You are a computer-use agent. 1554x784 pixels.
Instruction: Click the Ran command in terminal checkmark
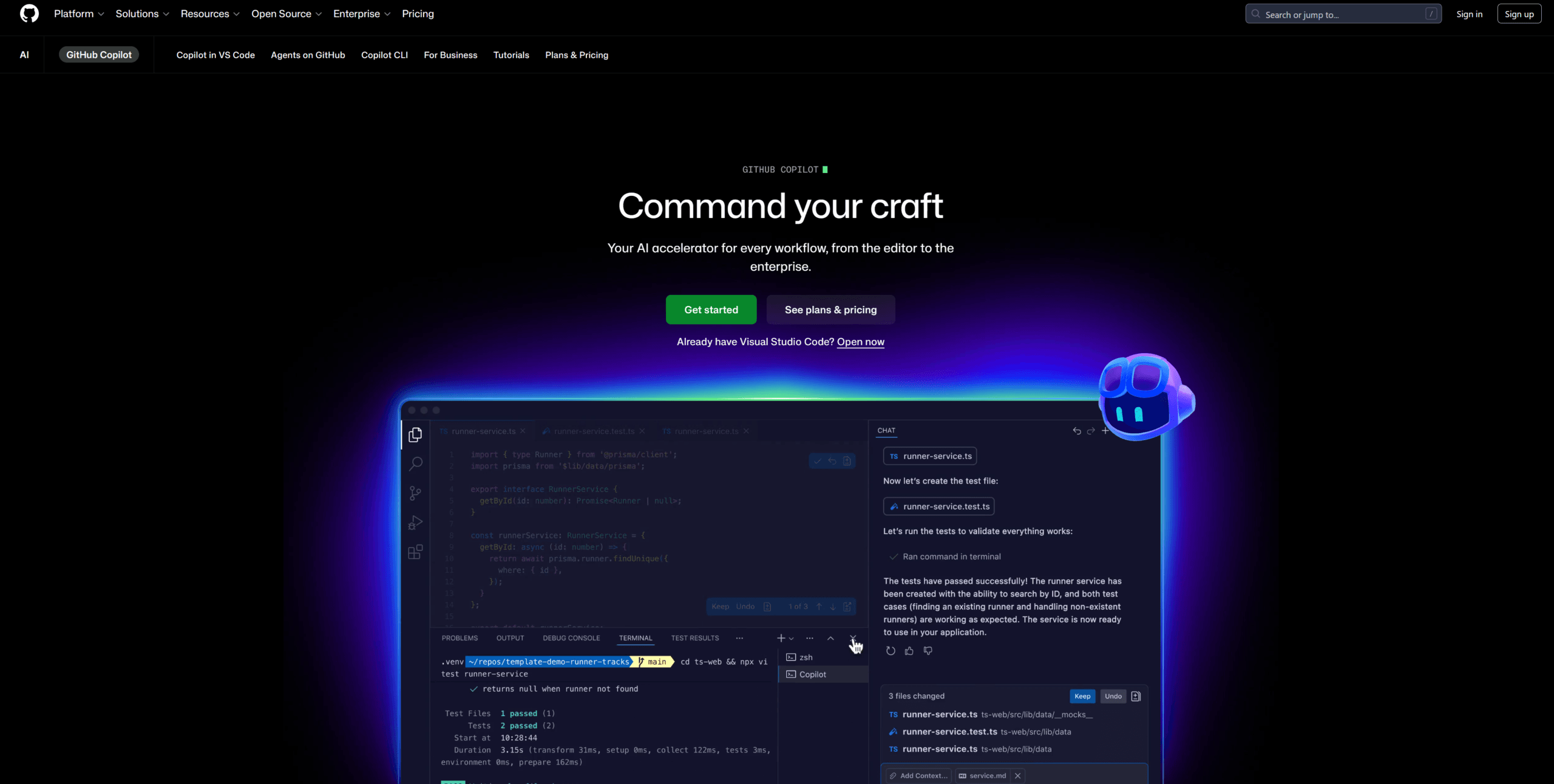point(894,556)
